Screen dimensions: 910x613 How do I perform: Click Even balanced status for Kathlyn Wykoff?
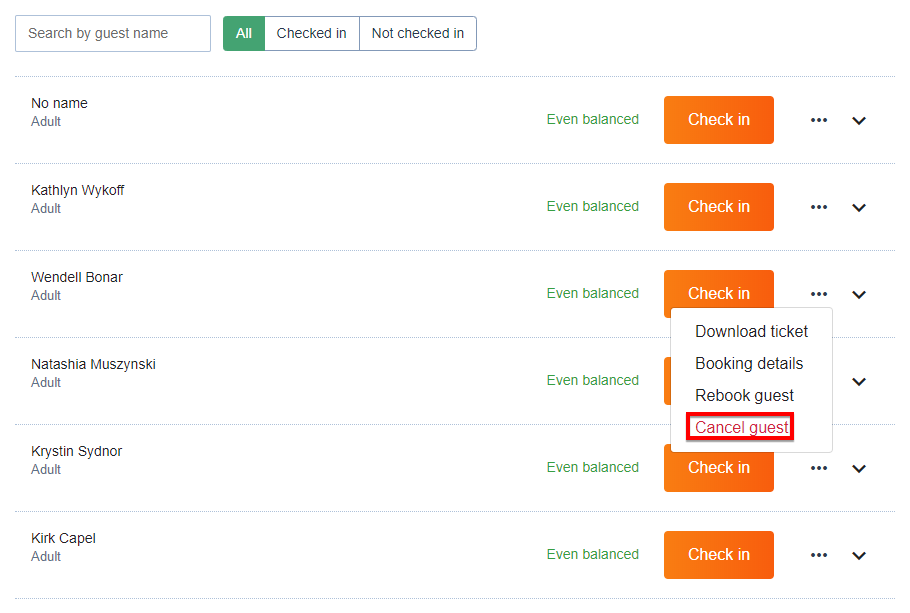tap(593, 207)
